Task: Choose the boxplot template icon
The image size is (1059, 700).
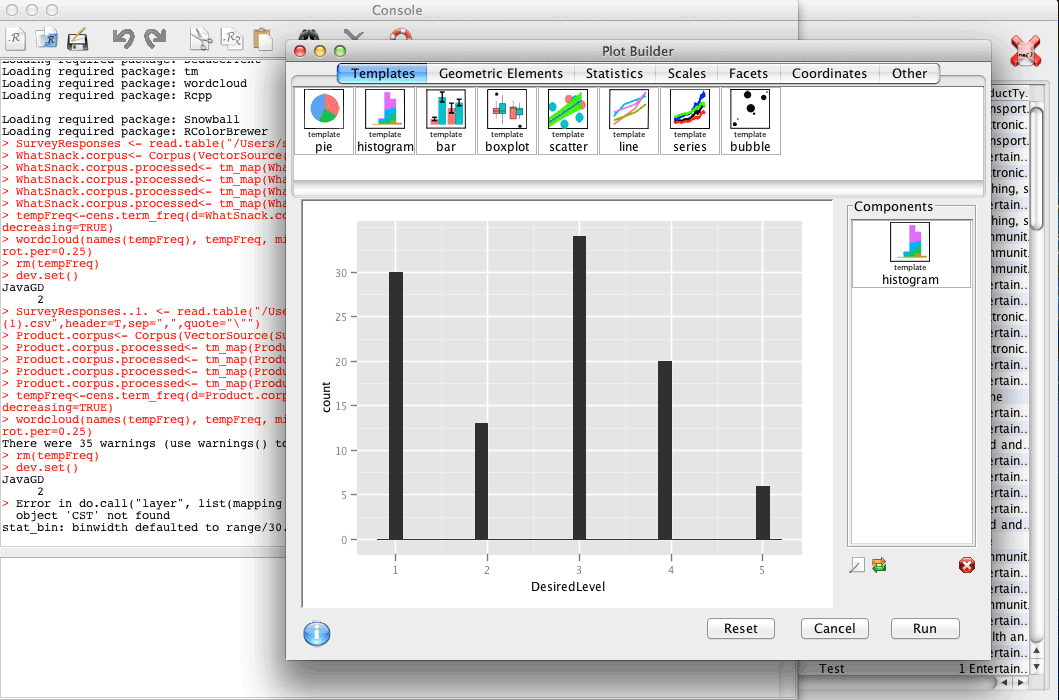Action: pyautogui.click(x=507, y=120)
